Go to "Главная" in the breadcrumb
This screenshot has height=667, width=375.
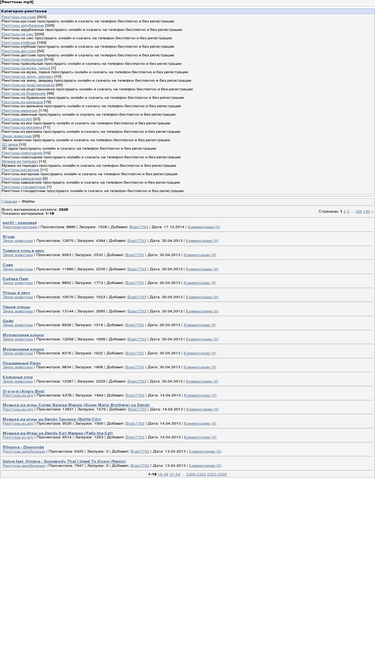[9, 201]
